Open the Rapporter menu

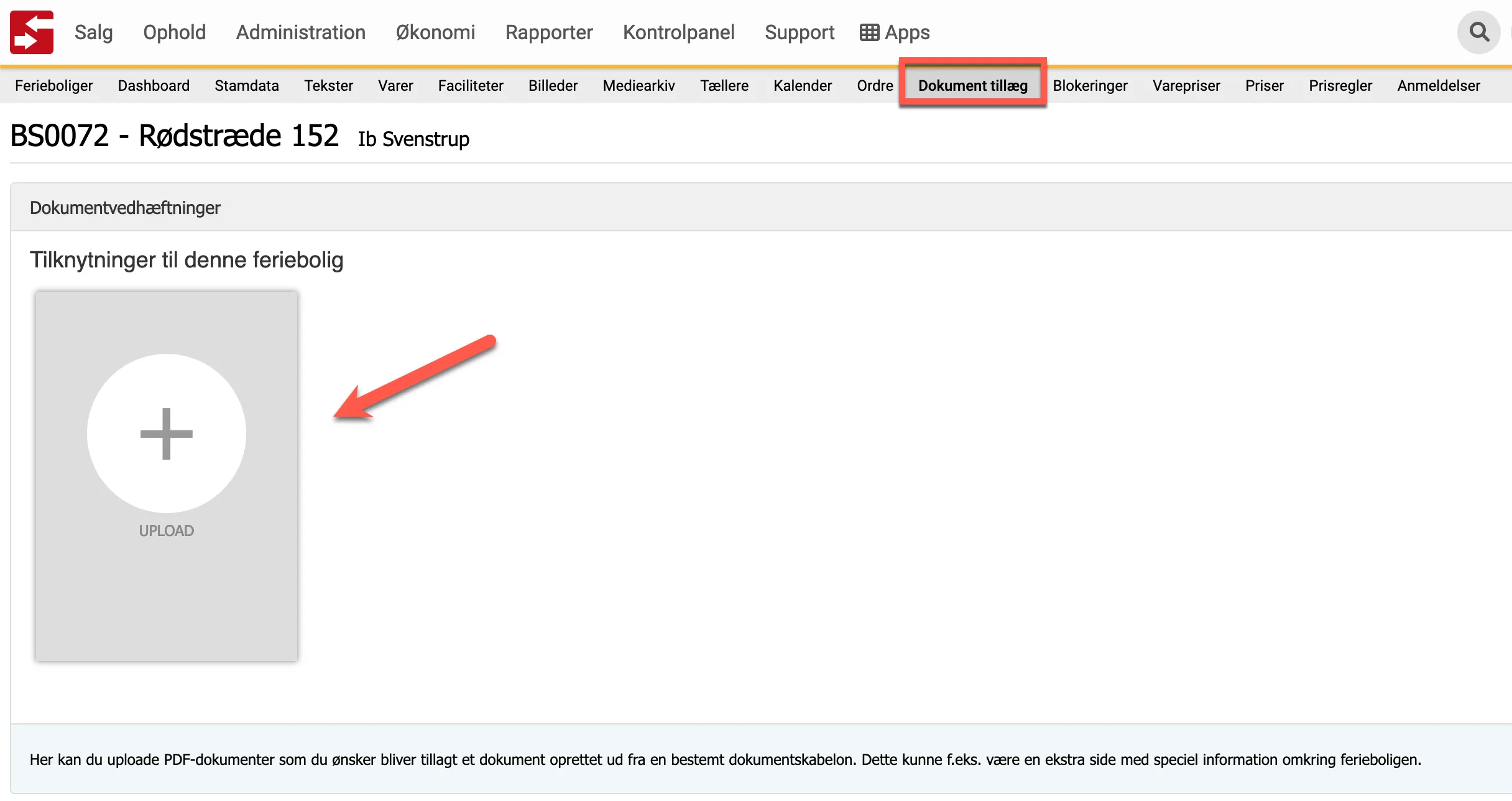coord(549,32)
